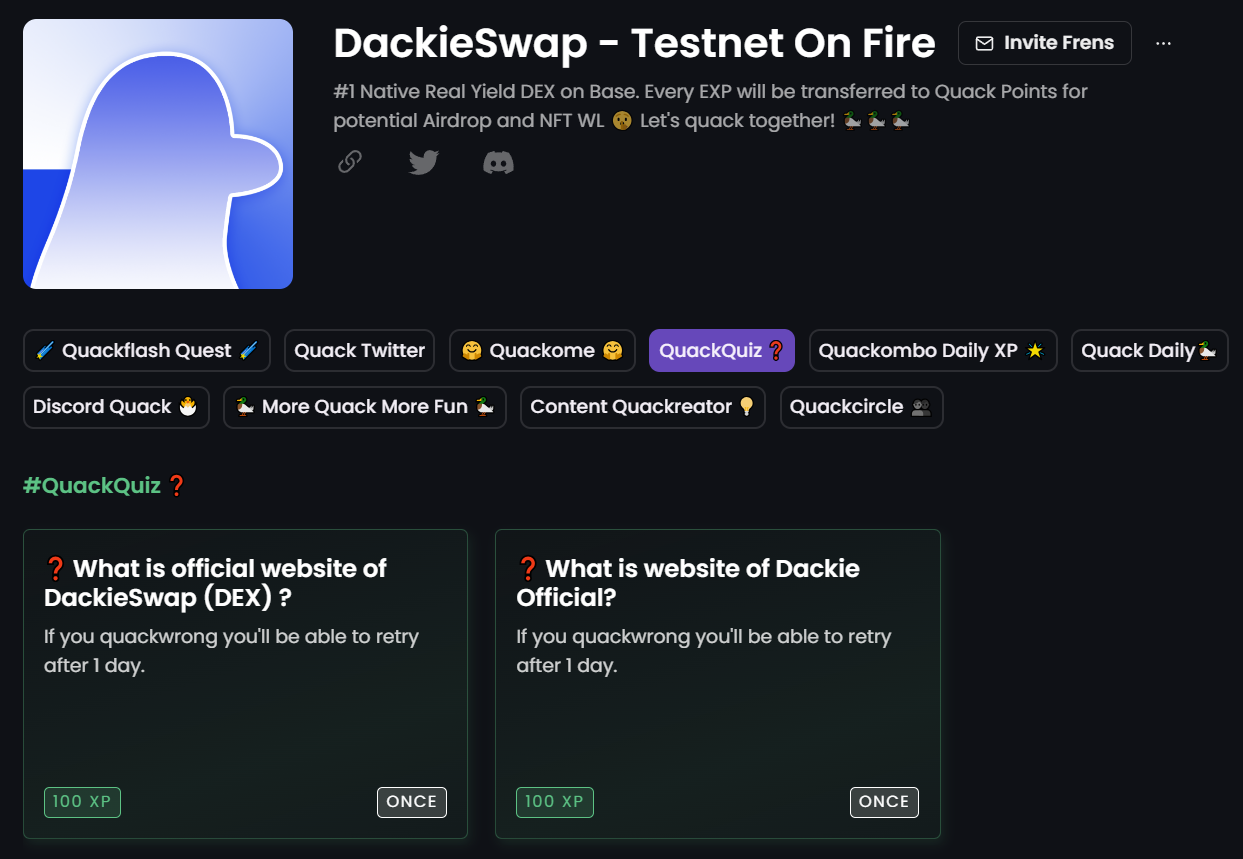Click the envelope icon beside Invite Frens
Screen dimensions: 1243x859
(984, 43)
